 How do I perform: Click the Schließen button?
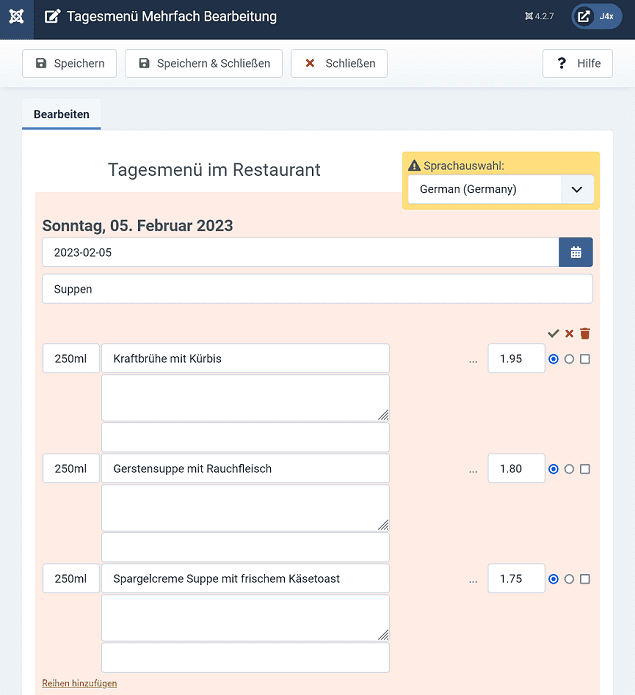tap(339, 63)
